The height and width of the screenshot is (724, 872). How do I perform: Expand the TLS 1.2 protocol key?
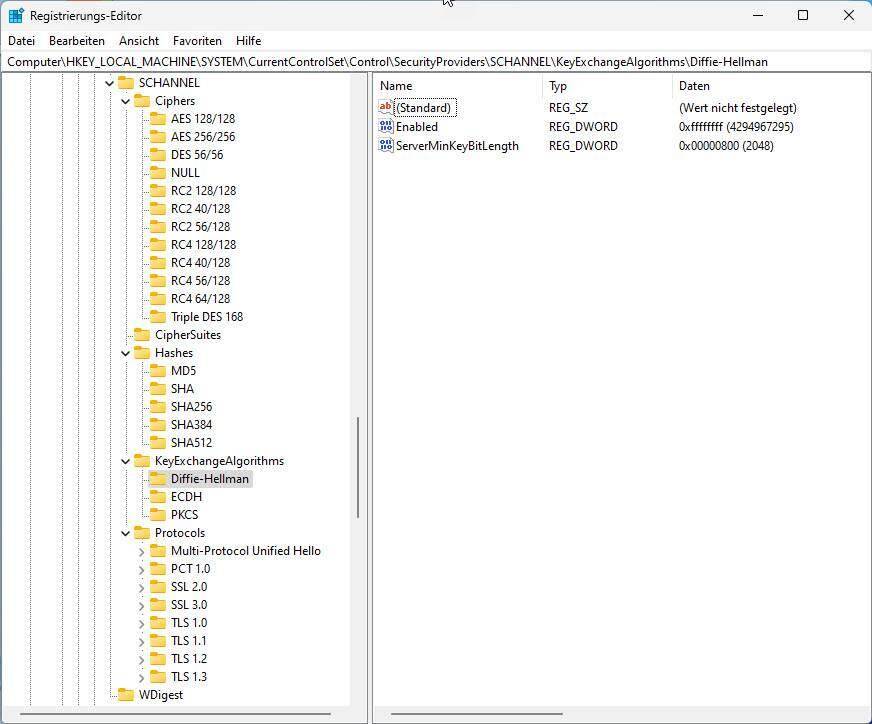point(142,659)
